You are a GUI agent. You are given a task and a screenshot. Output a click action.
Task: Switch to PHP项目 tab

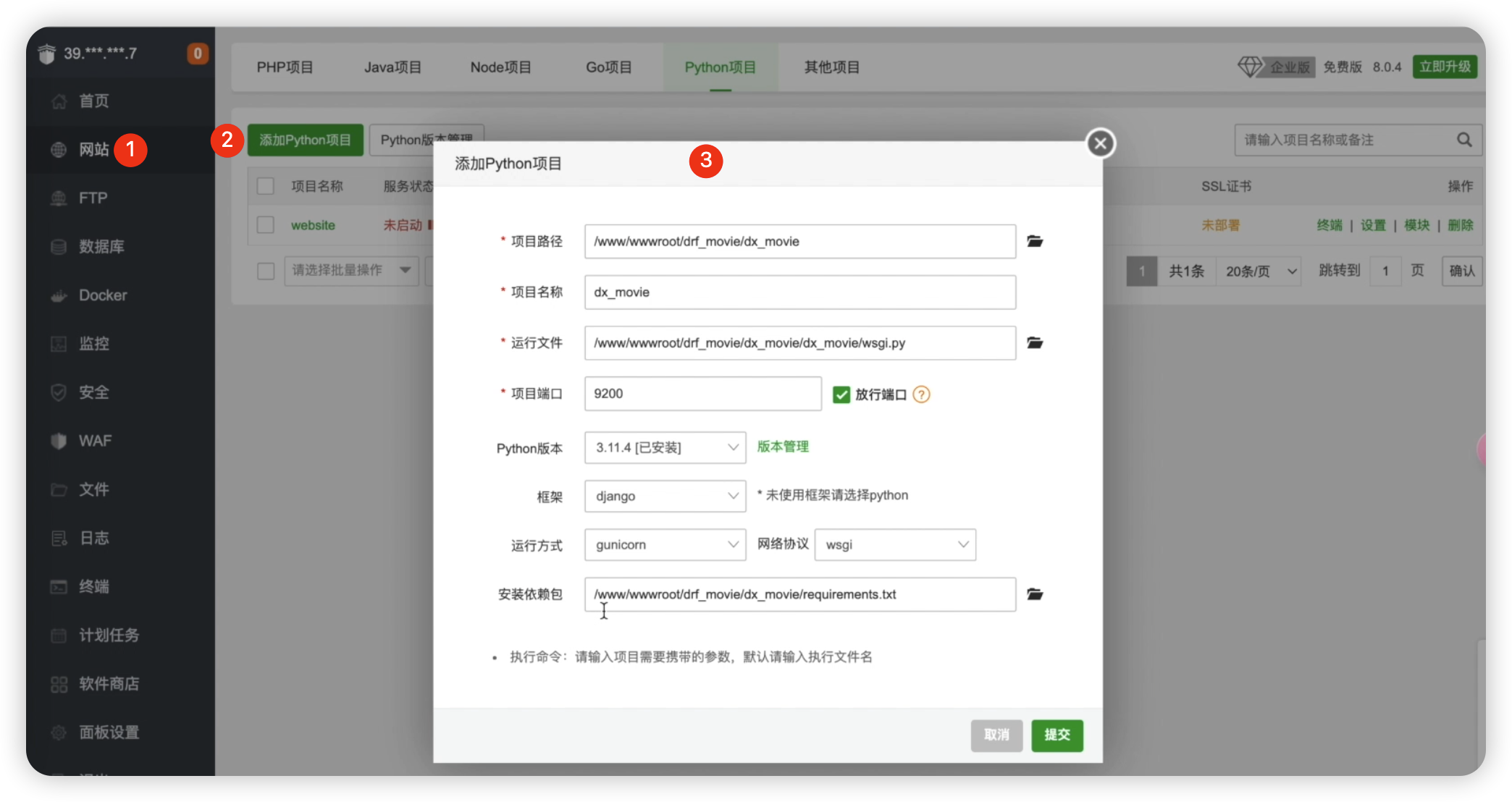click(285, 67)
